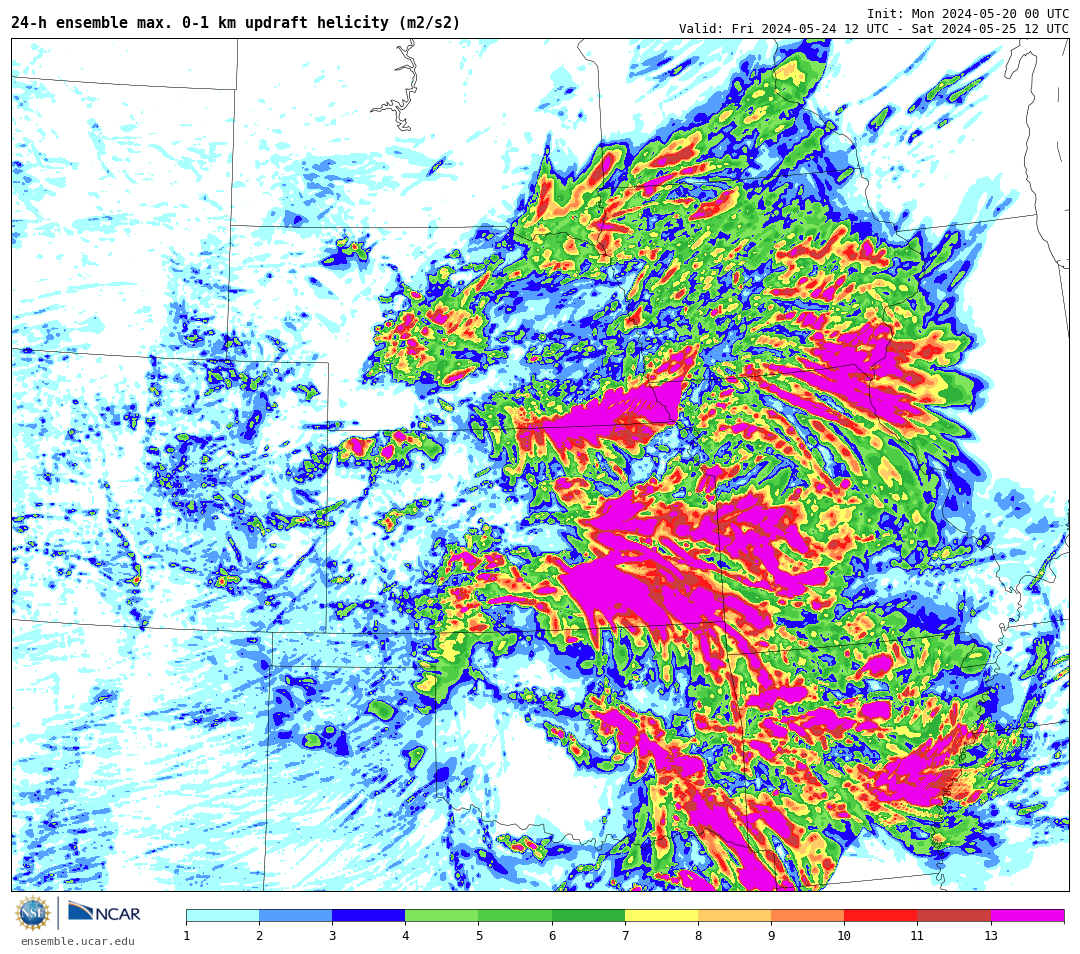Click the NSF logo emblem
Screen dimensions: 1080x954
33,913
